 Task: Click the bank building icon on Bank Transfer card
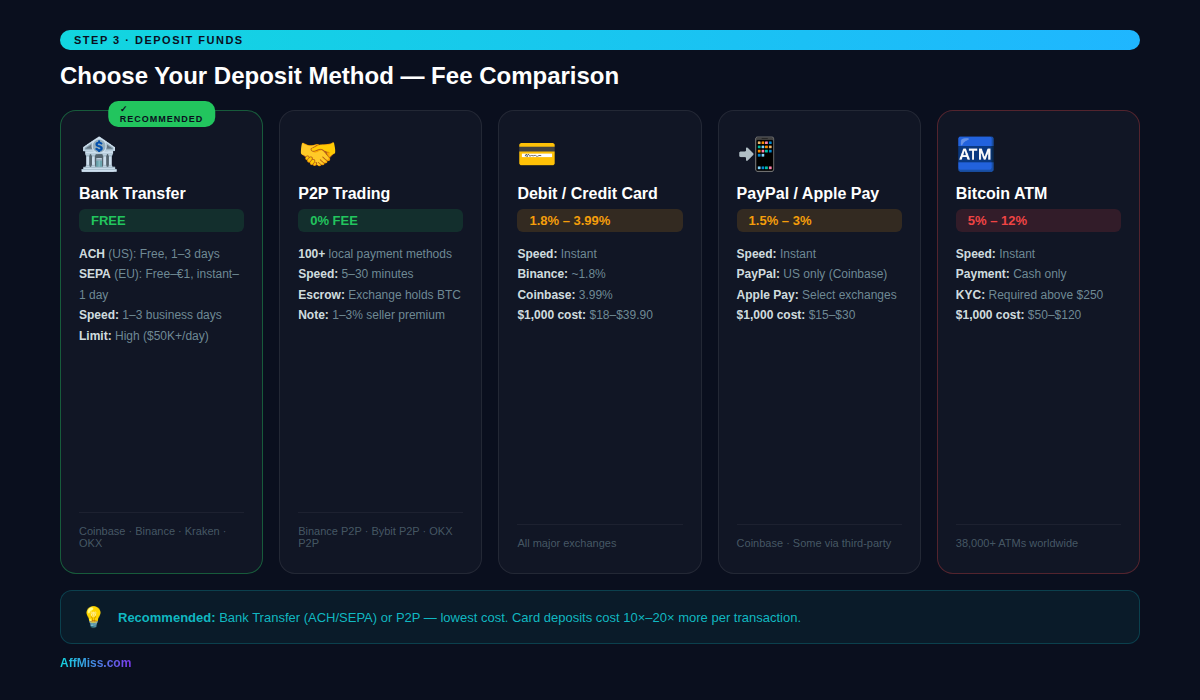(x=99, y=152)
